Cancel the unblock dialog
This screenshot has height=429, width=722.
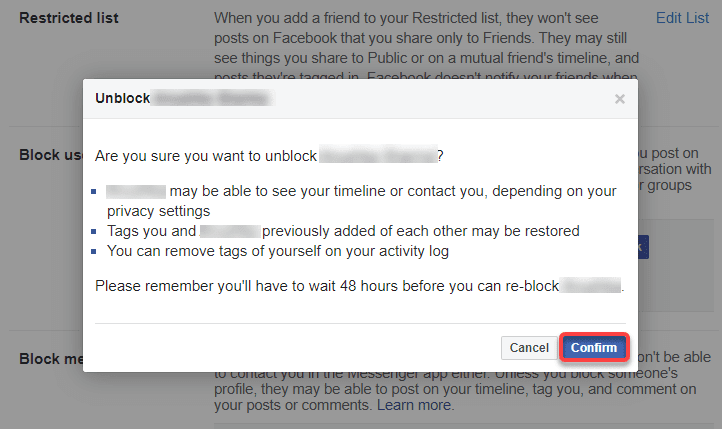pyautogui.click(x=529, y=348)
